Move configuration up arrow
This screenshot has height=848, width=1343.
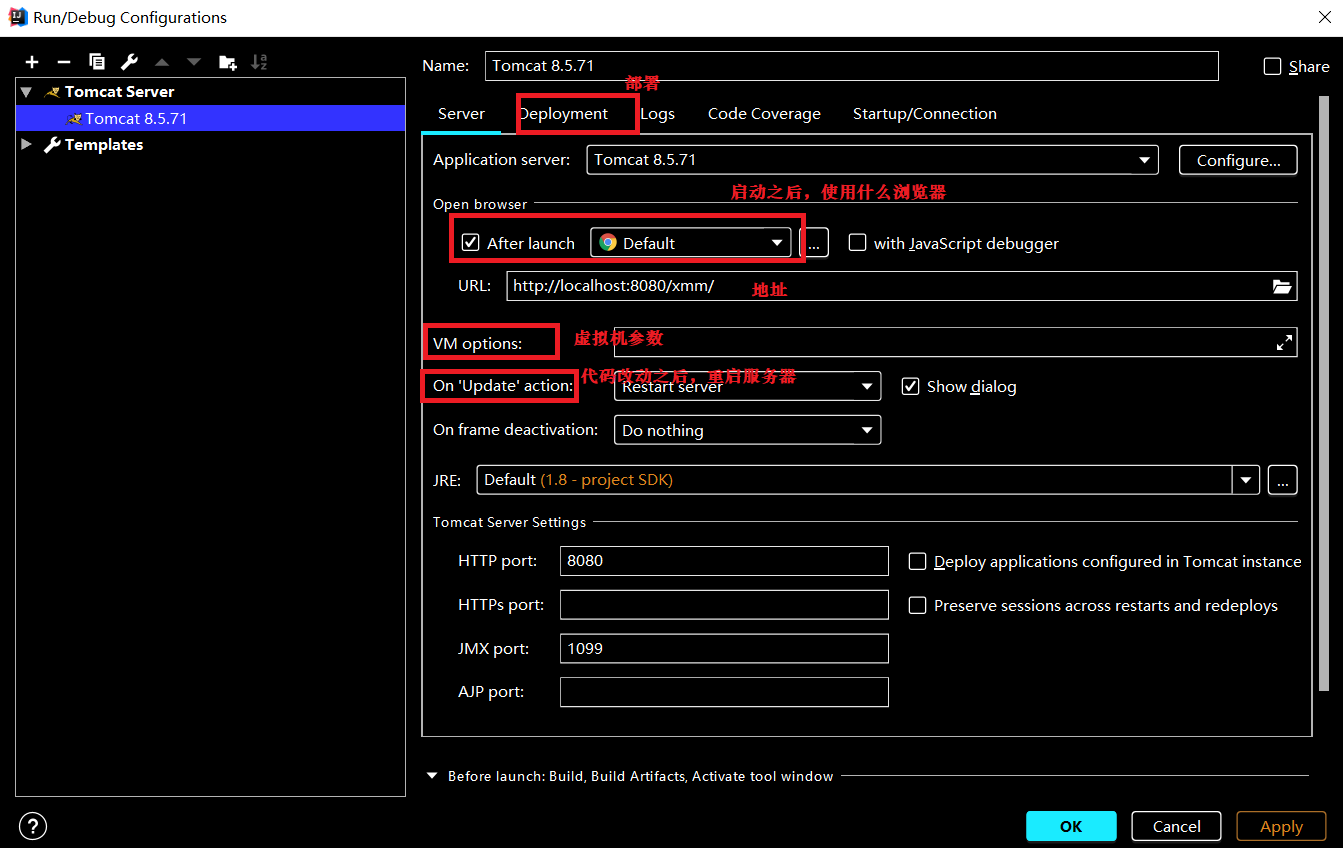[162, 62]
